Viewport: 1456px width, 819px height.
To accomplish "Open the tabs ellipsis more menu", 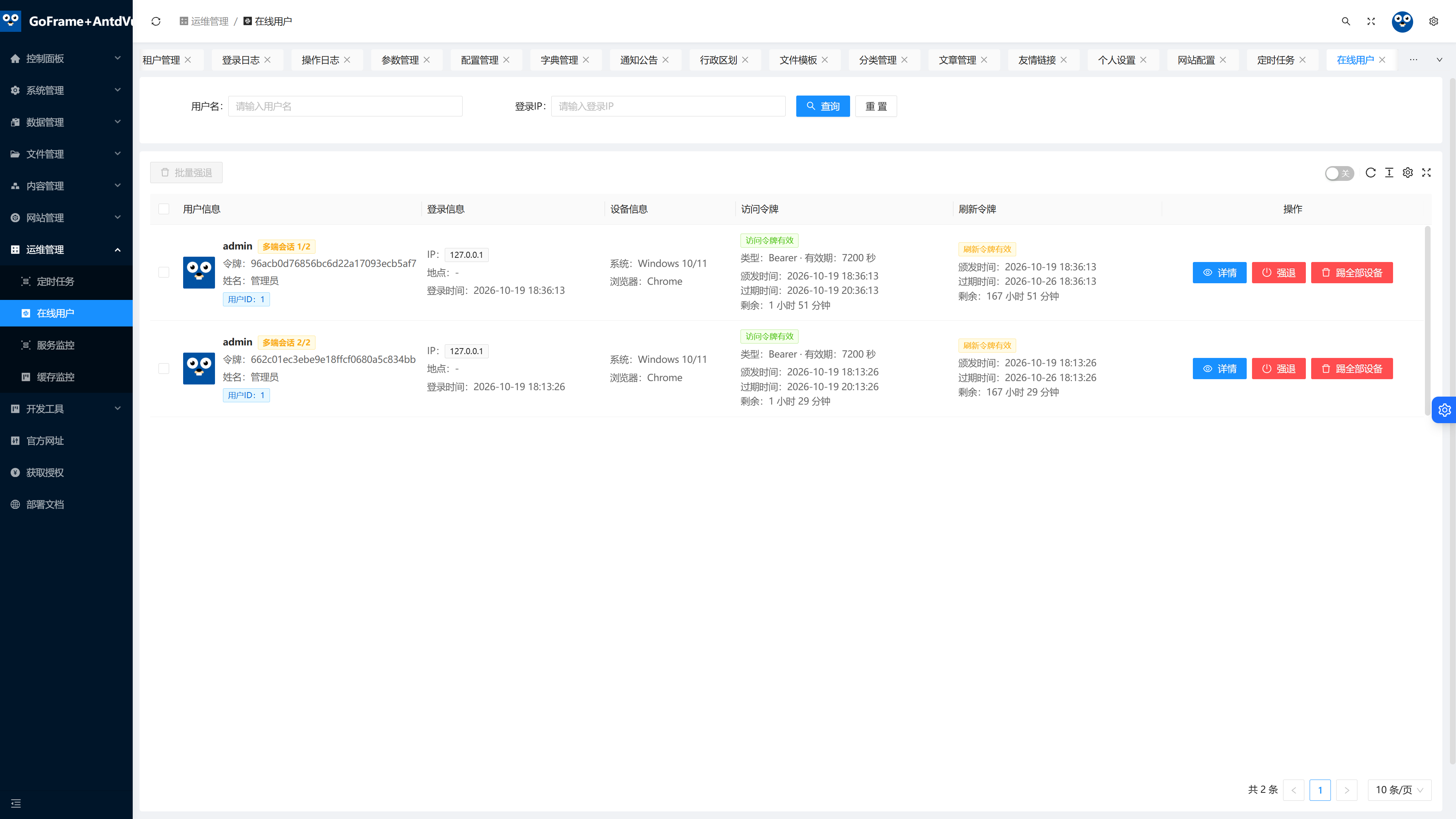I will click(1414, 60).
